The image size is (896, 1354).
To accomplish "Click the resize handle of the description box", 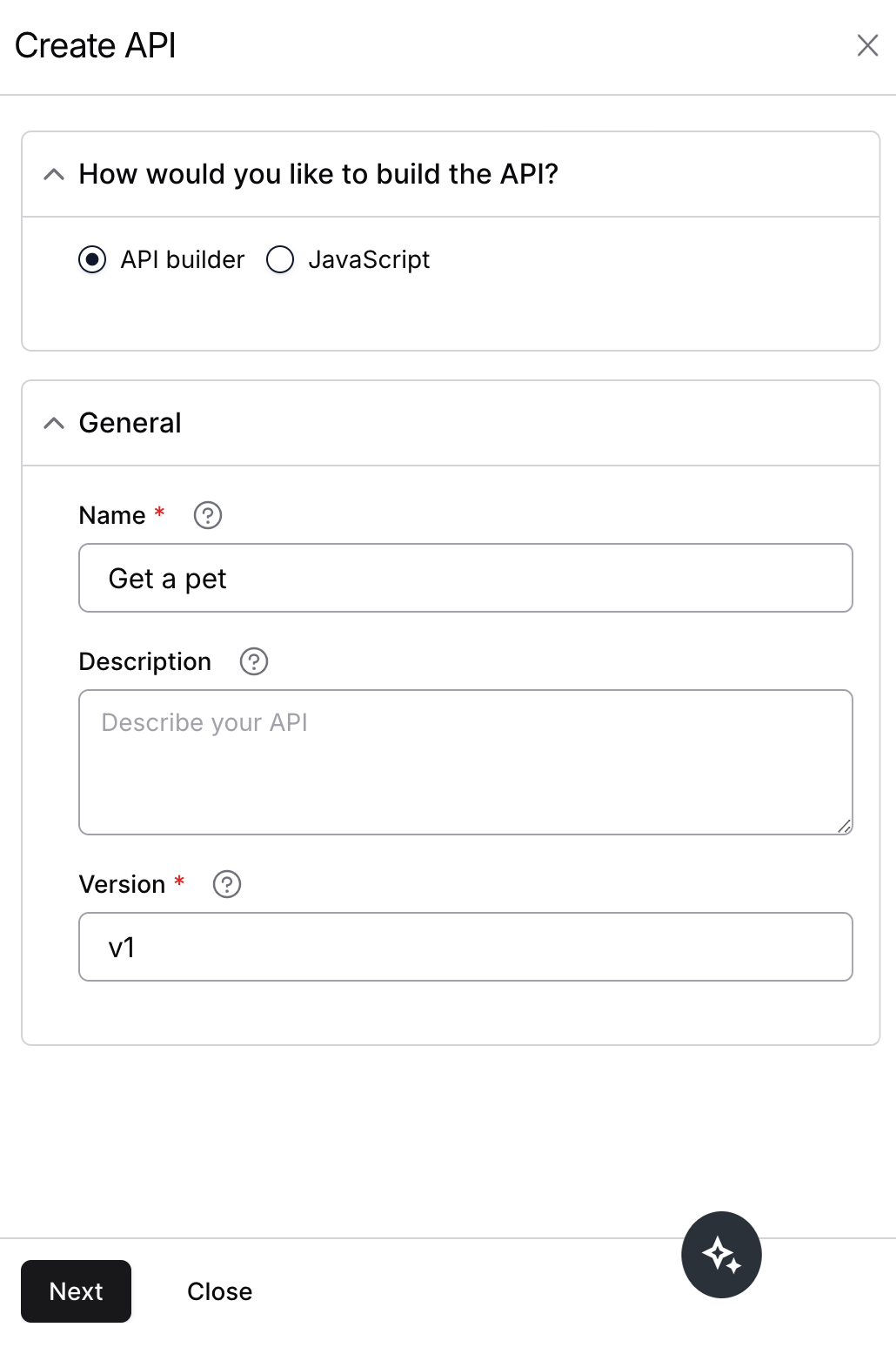I will pyautogui.click(x=845, y=828).
